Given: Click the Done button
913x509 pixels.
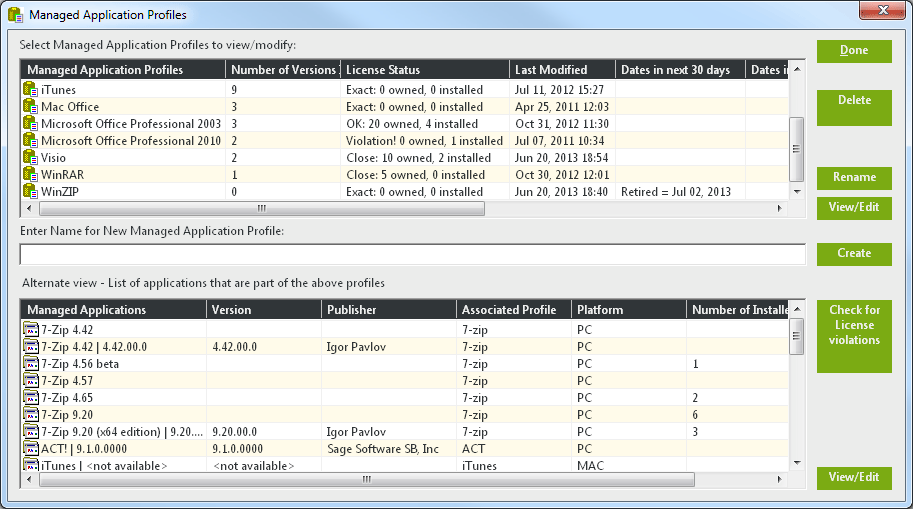Looking at the screenshot, I should point(854,51).
